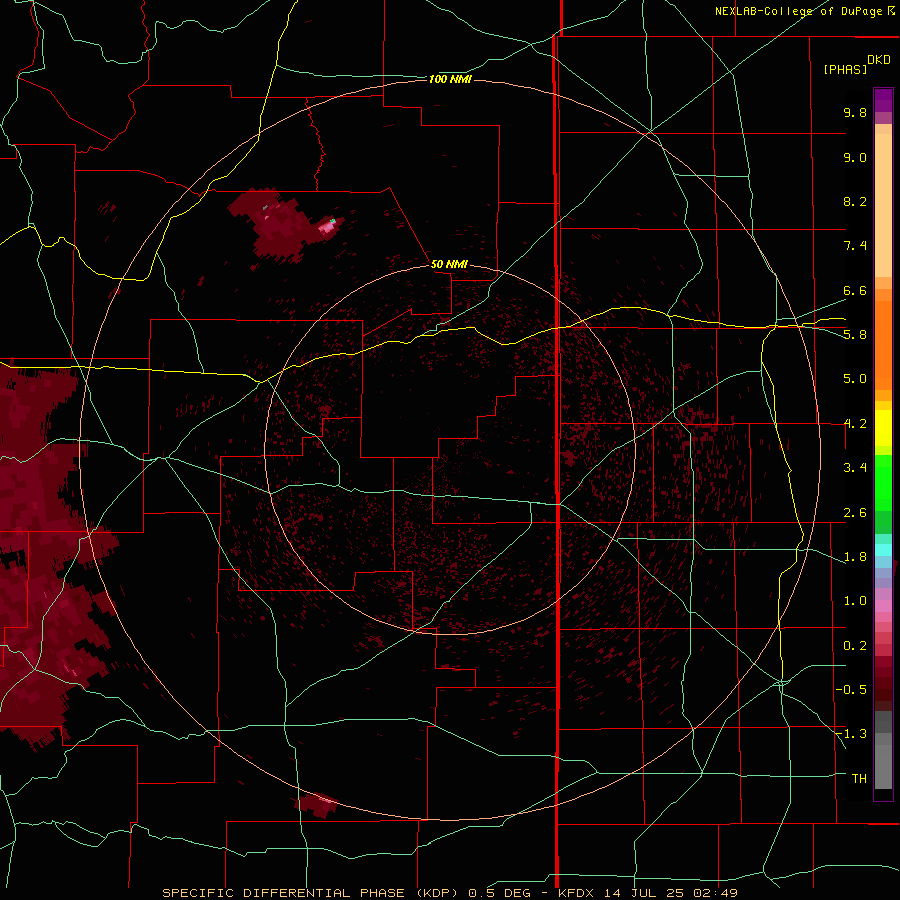Pick the yellow band on the color bar
Image resolution: width=900 pixels, height=900 pixels.
(883, 428)
